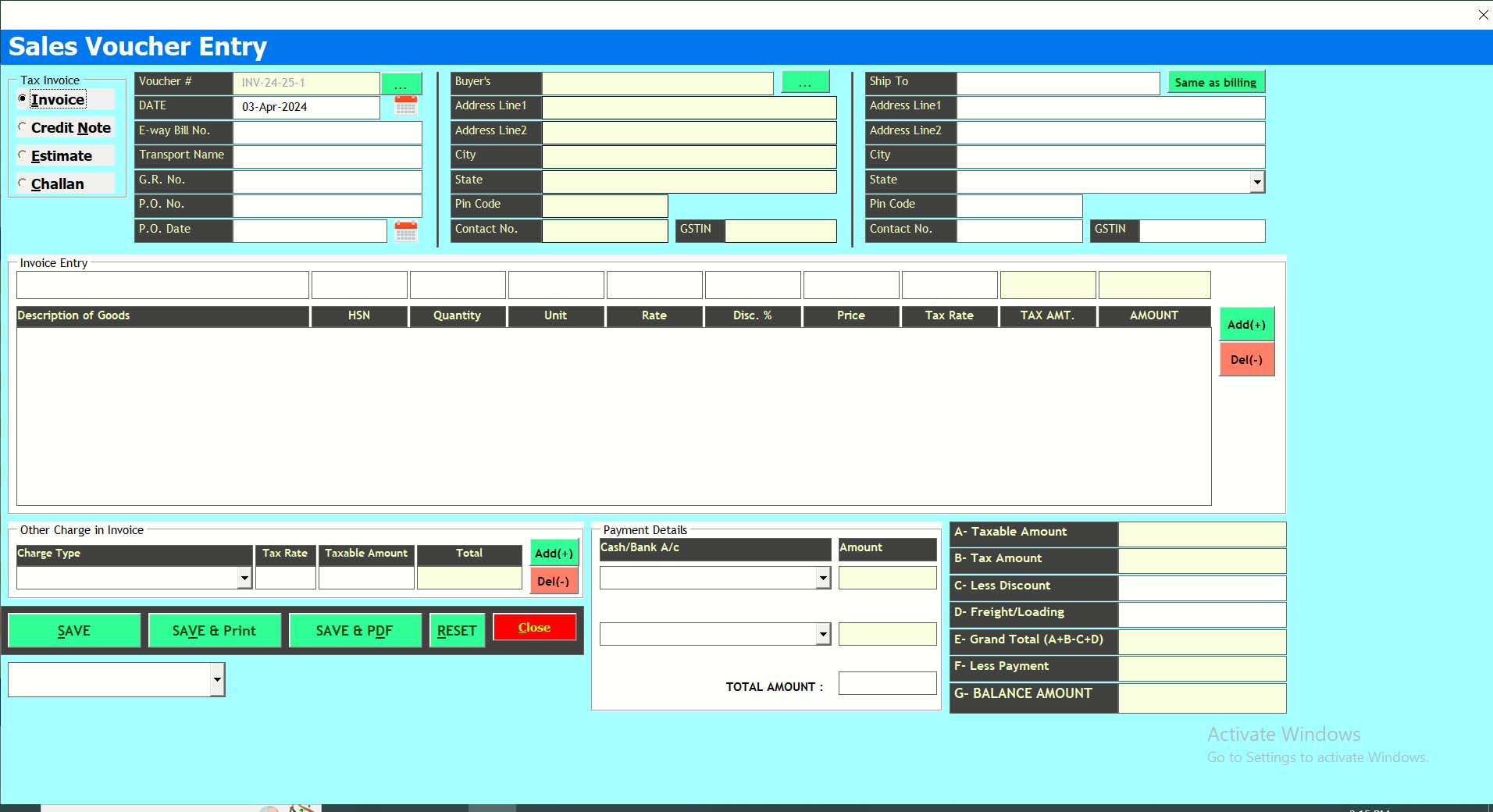
Task: Open the Charge Type dropdown
Action: [244, 578]
